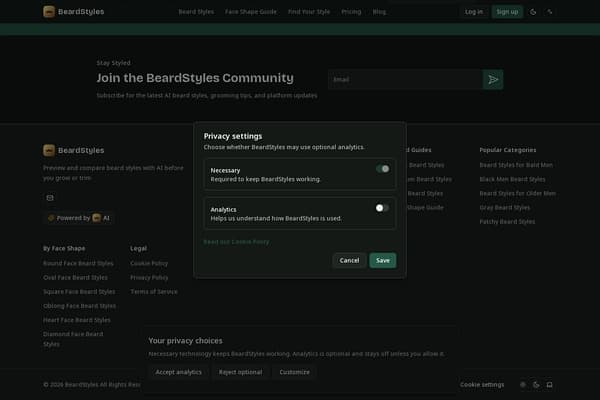The width and height of the screenshot is (600, 400).
Task: Open the Face Shape Guide nav item
Action: (x=251, y=12)
